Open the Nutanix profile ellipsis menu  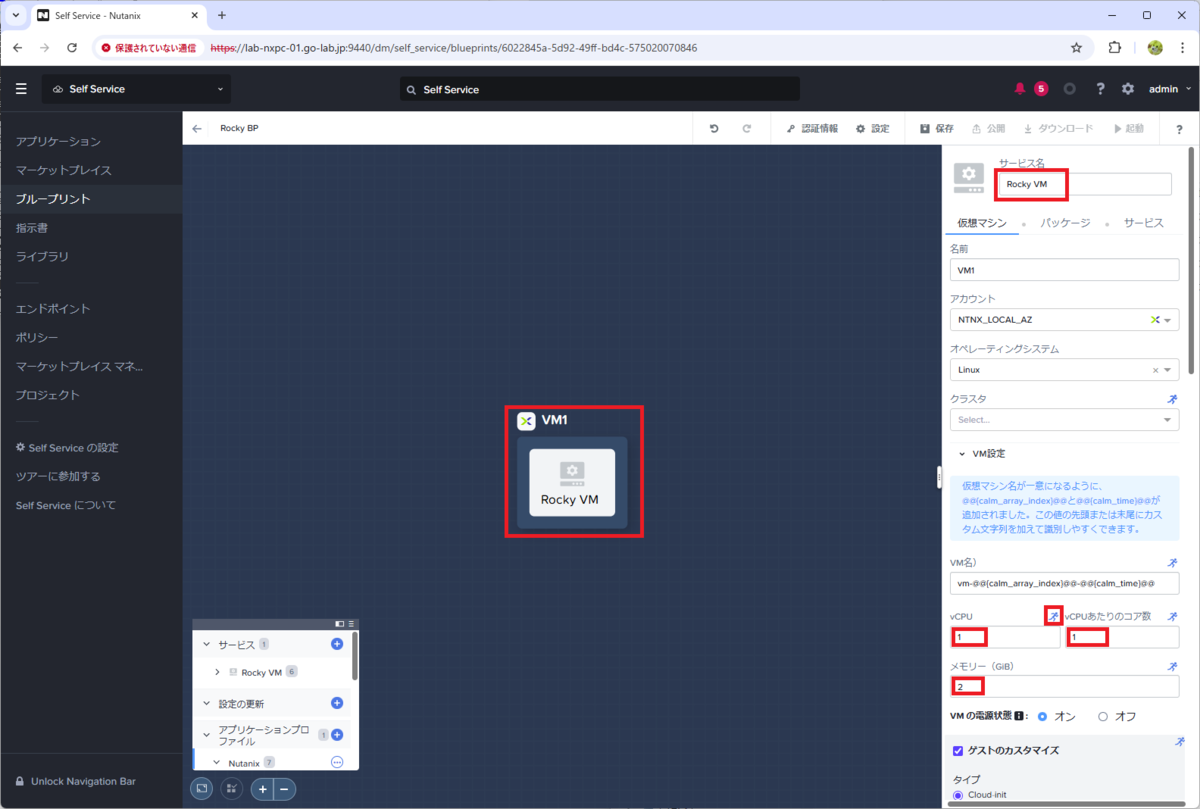click(x=337, y=762)
